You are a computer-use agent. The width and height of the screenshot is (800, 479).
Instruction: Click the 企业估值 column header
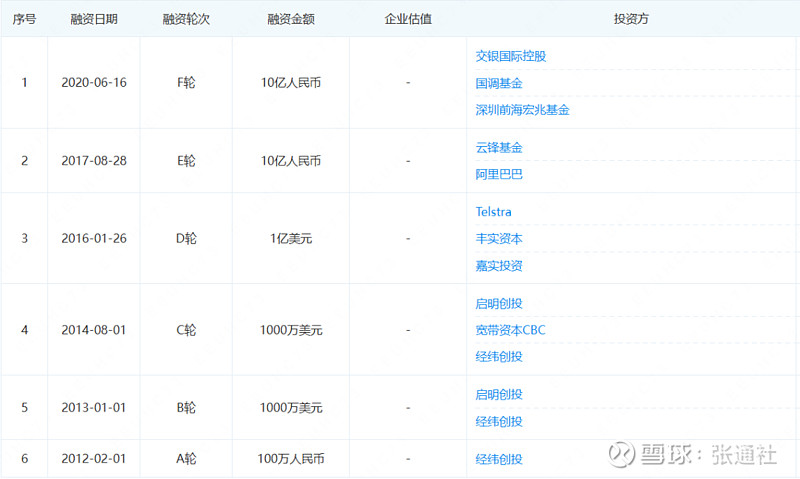tap(408, 19)
